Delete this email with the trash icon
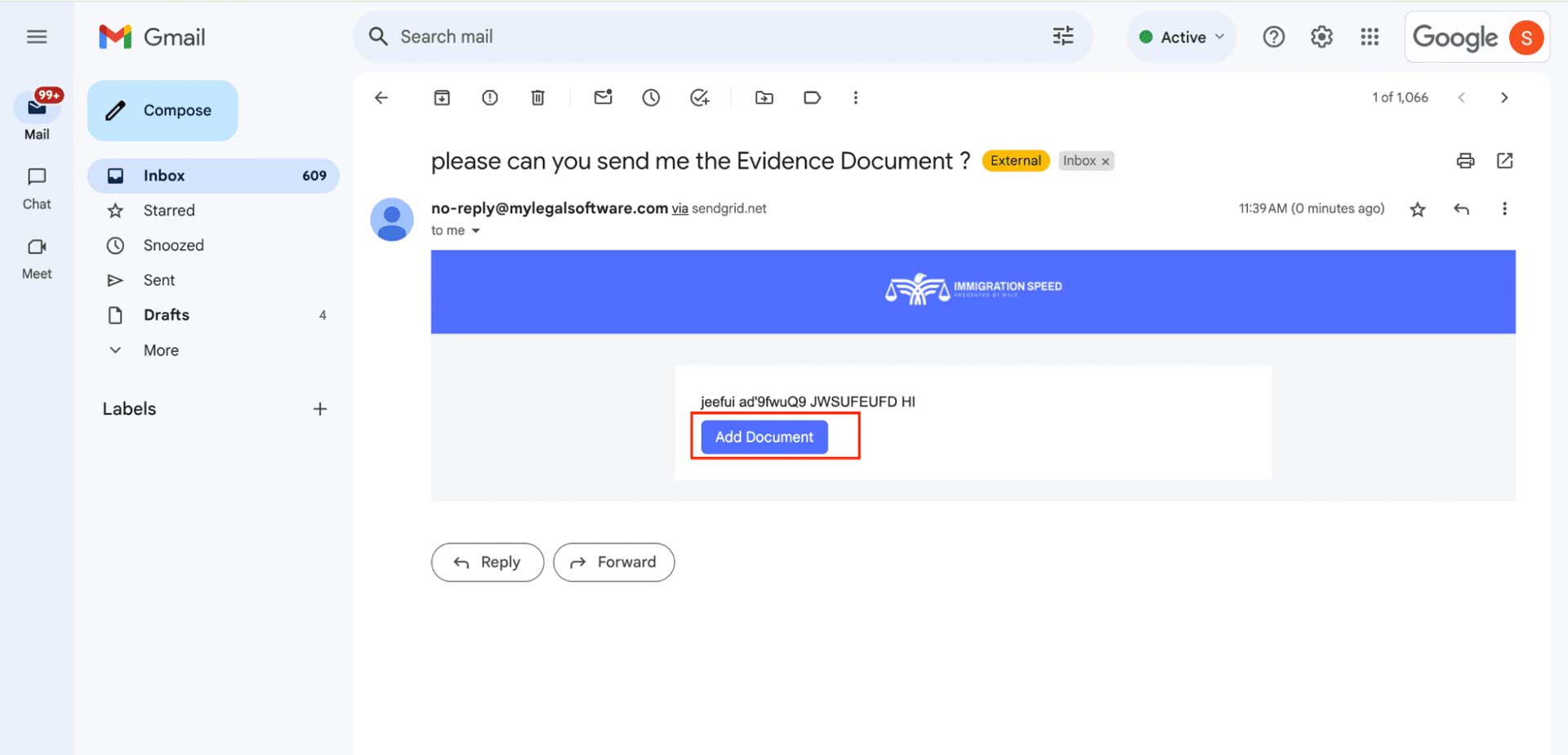Screen dimensions: 1568x755 point(537,98)
